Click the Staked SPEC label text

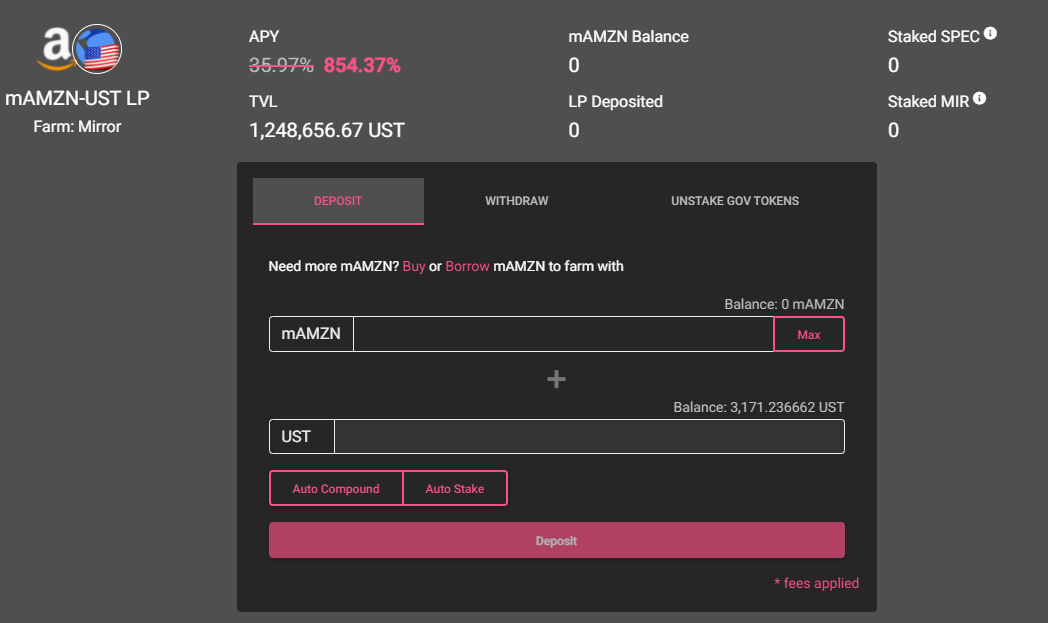coord(933,37)
